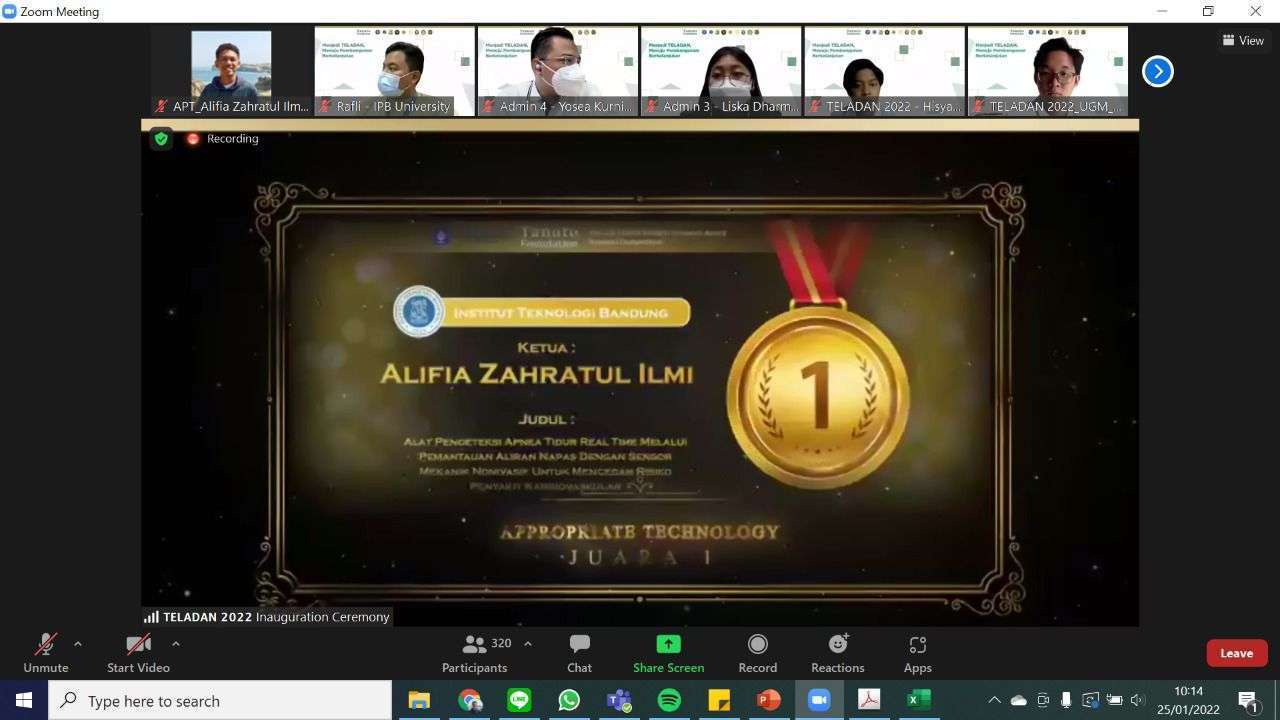Open Adobe Acrobat from the taskbar
The width and height of the screenshot is (1280, 720).
(x=869, y=700)
